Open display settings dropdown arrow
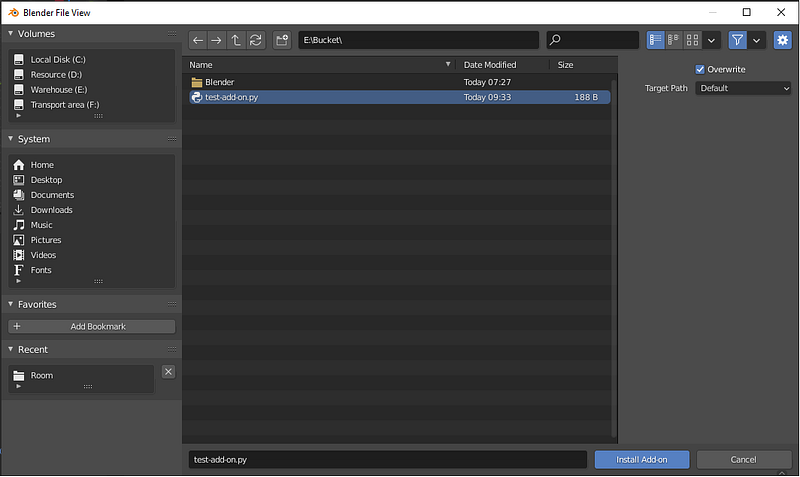This screenshot has width=800, height=477. coord(711,40)
